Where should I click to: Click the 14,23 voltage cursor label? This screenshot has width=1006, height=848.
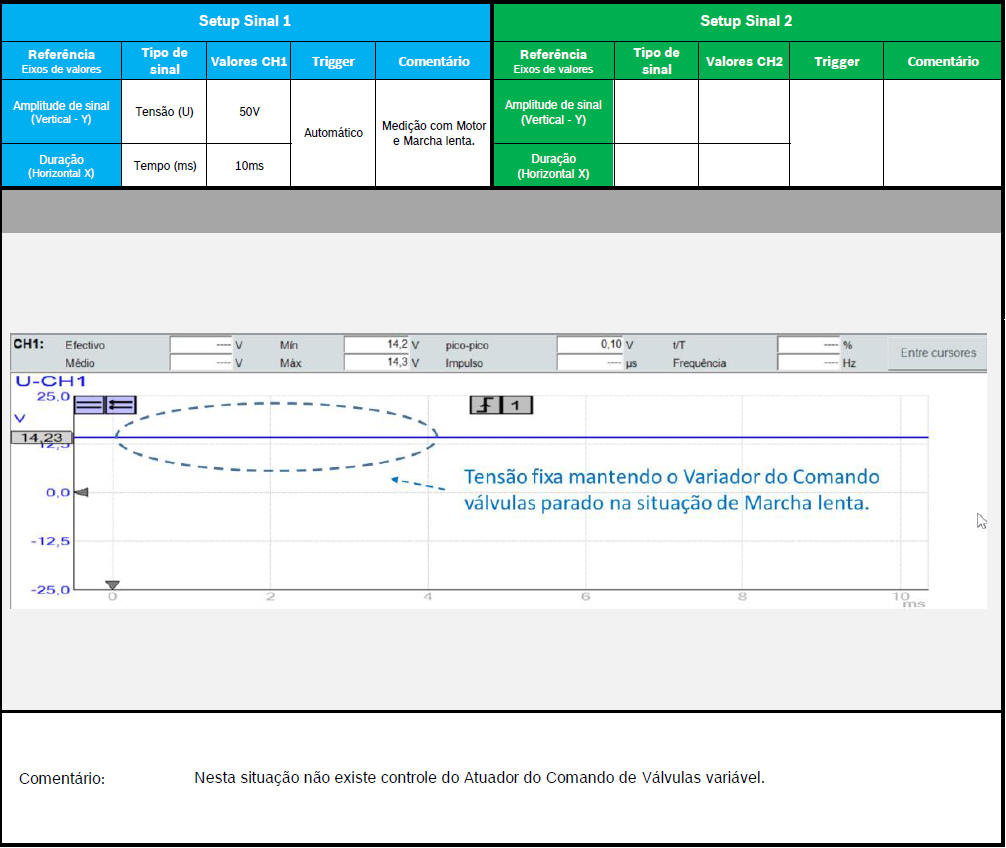point(41,437)
